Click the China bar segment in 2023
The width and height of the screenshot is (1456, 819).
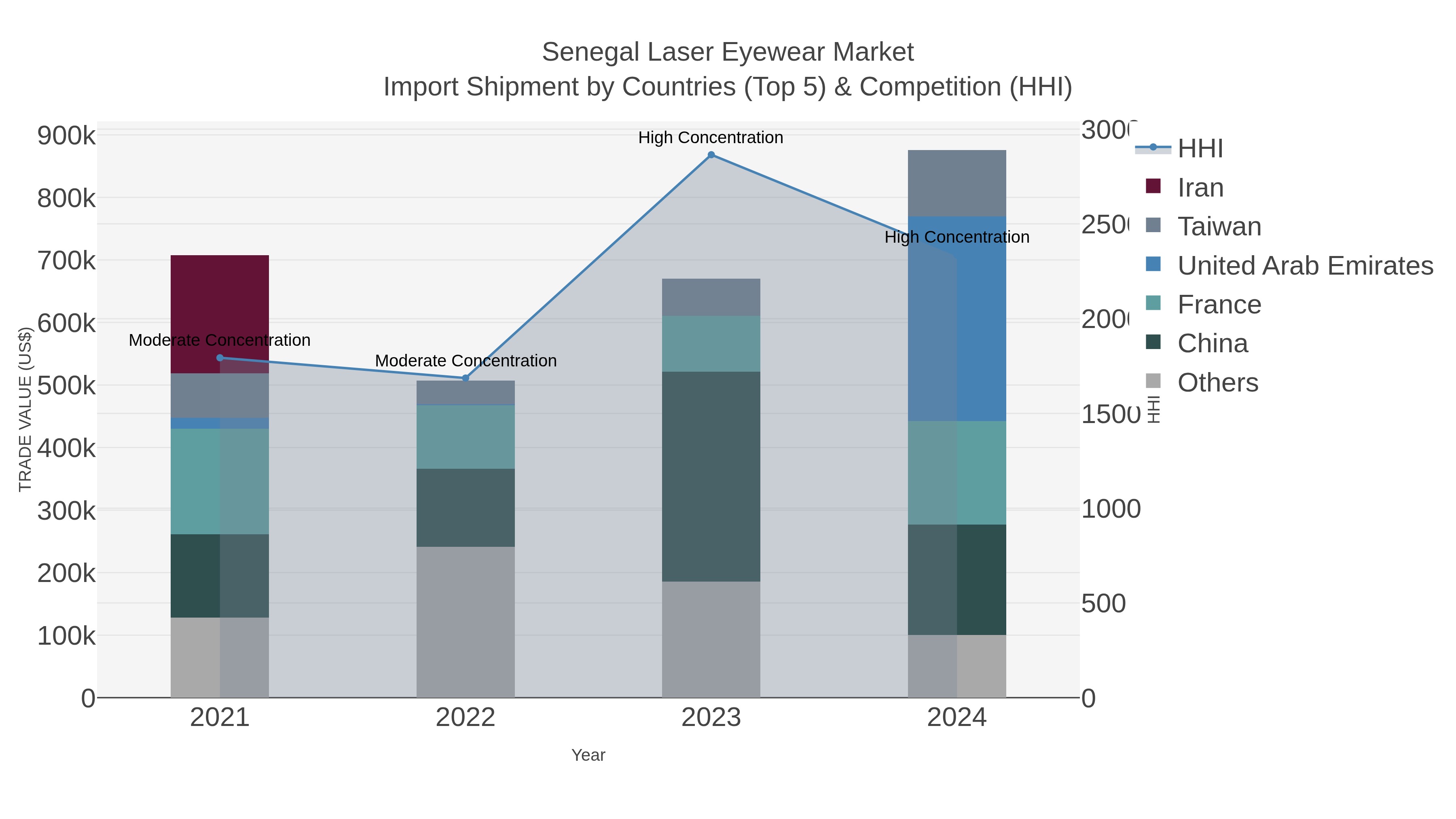tap(711, 476)
